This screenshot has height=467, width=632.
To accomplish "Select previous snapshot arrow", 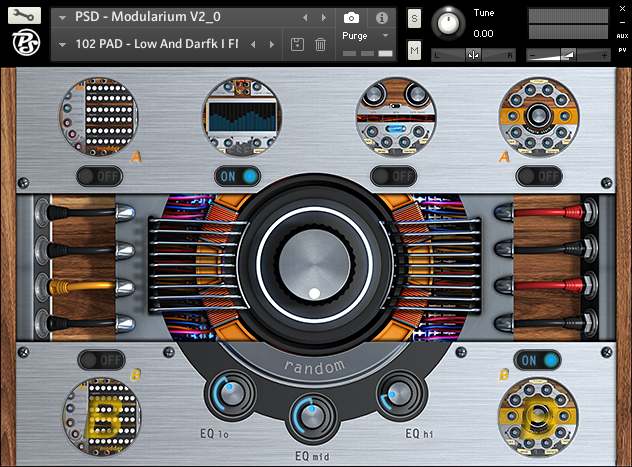I will 253,44.
